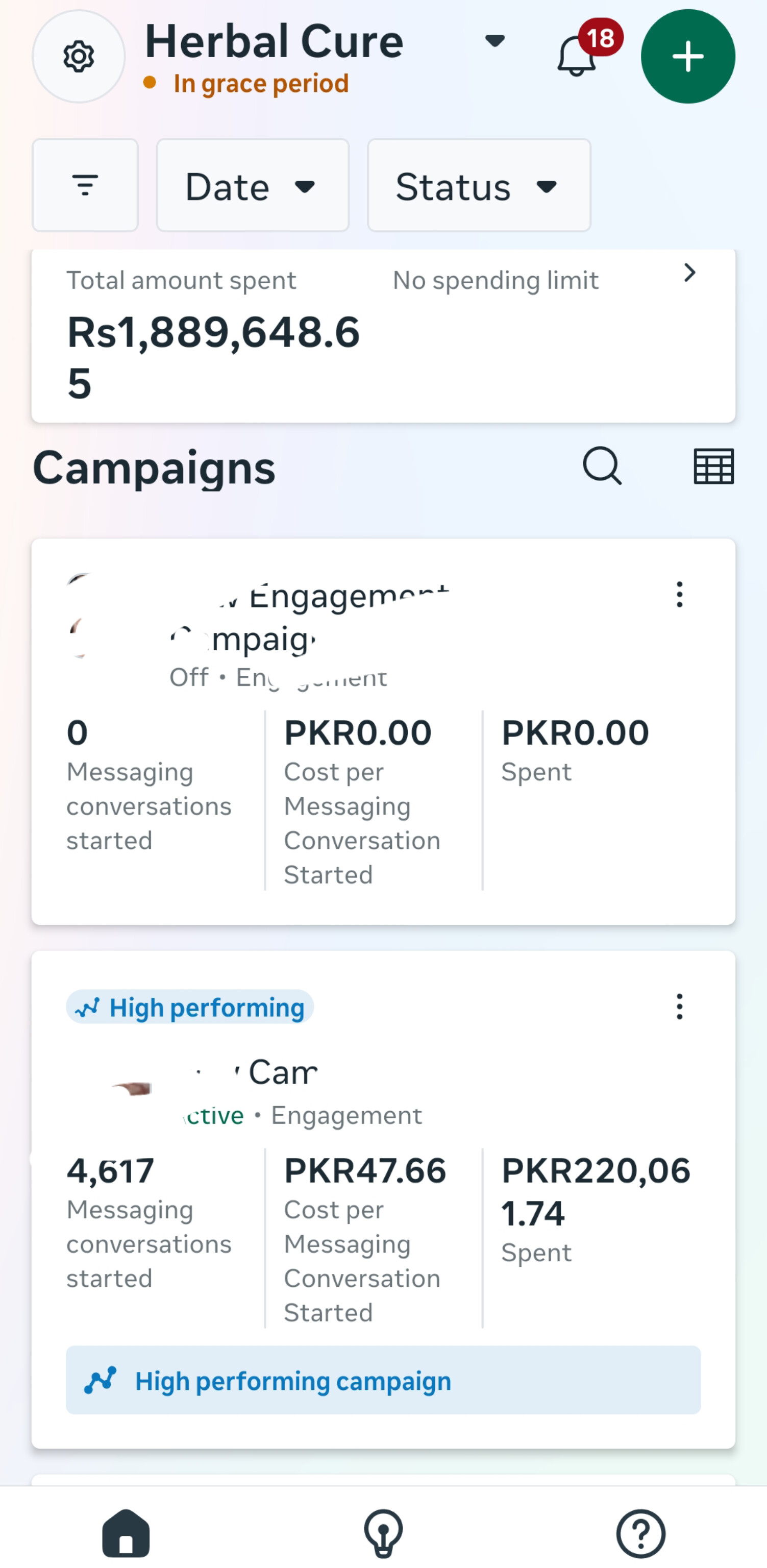
Task: Open the lightbulb insights tab
Action: (384, 1533)
